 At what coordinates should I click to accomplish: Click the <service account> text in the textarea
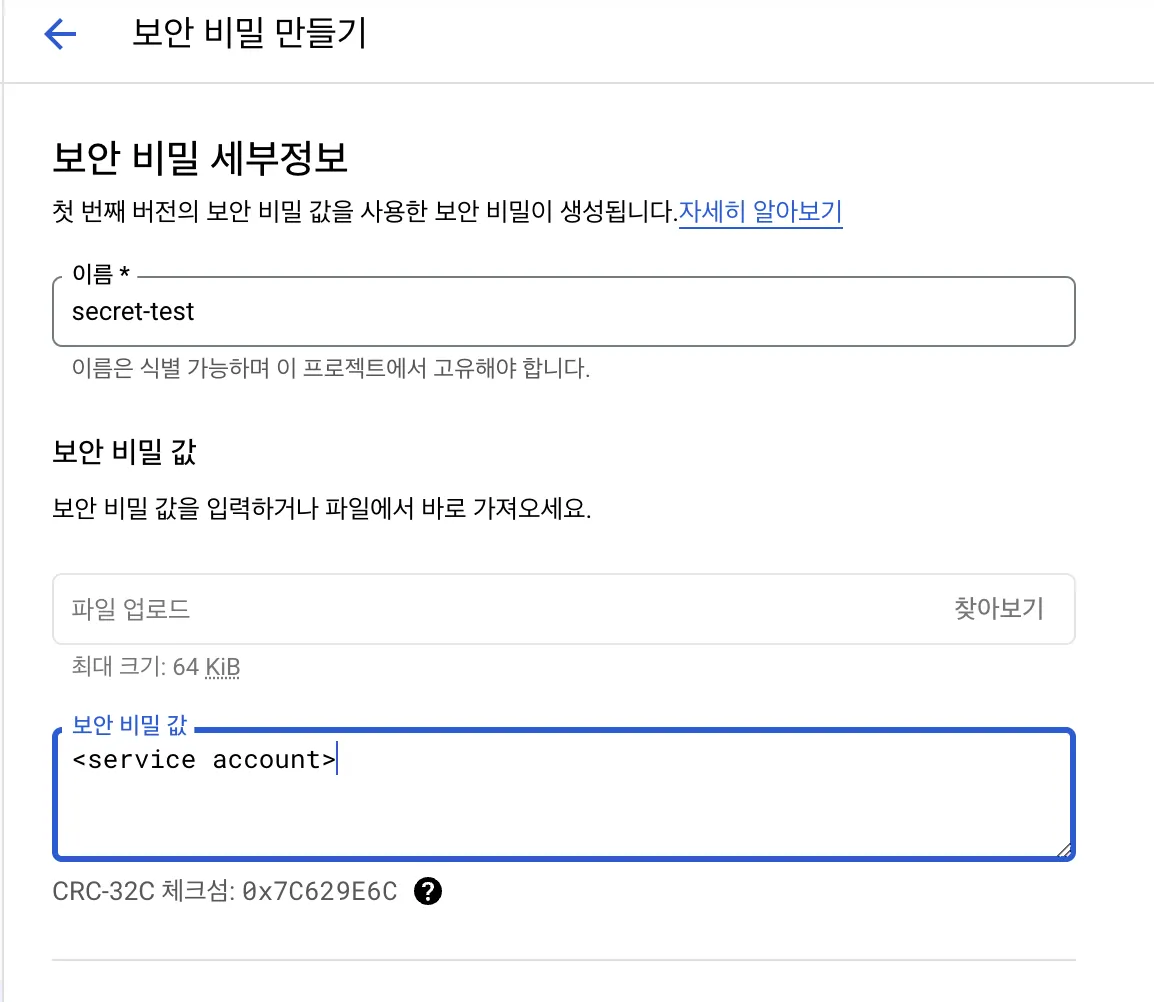point(204,760)
